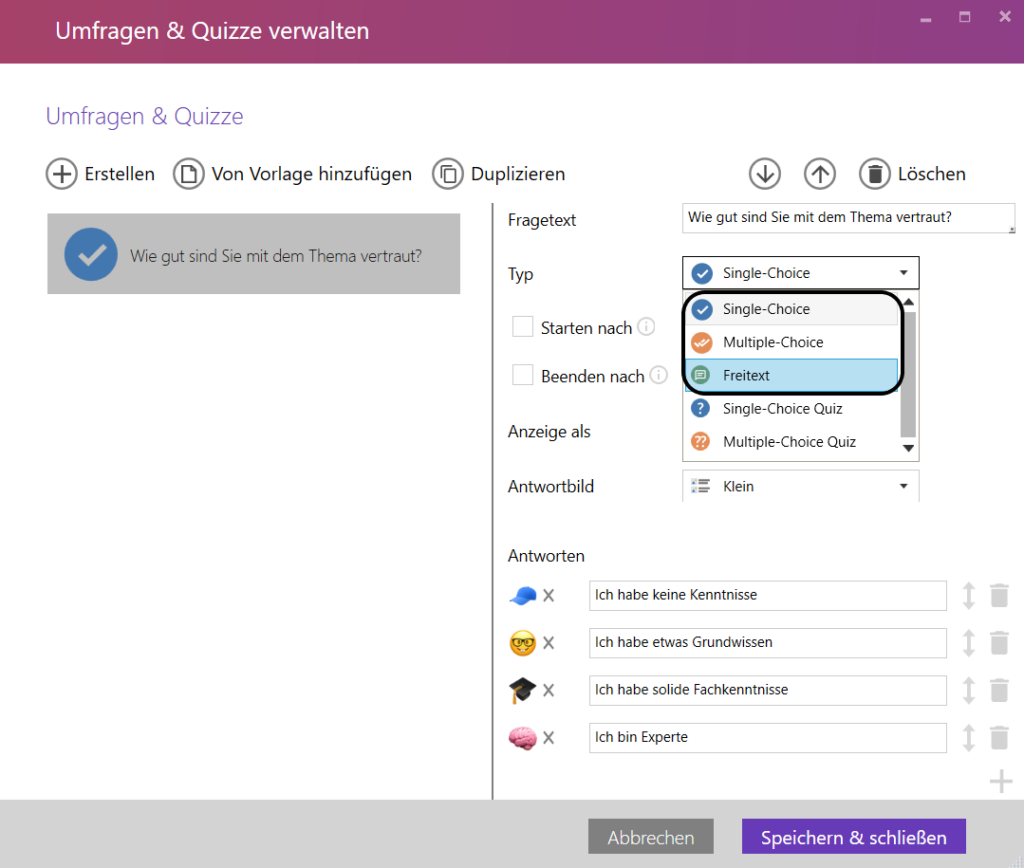Choose Single-Choice from the type list
This screenshot has height=868, width=1024.
point(792,309)
